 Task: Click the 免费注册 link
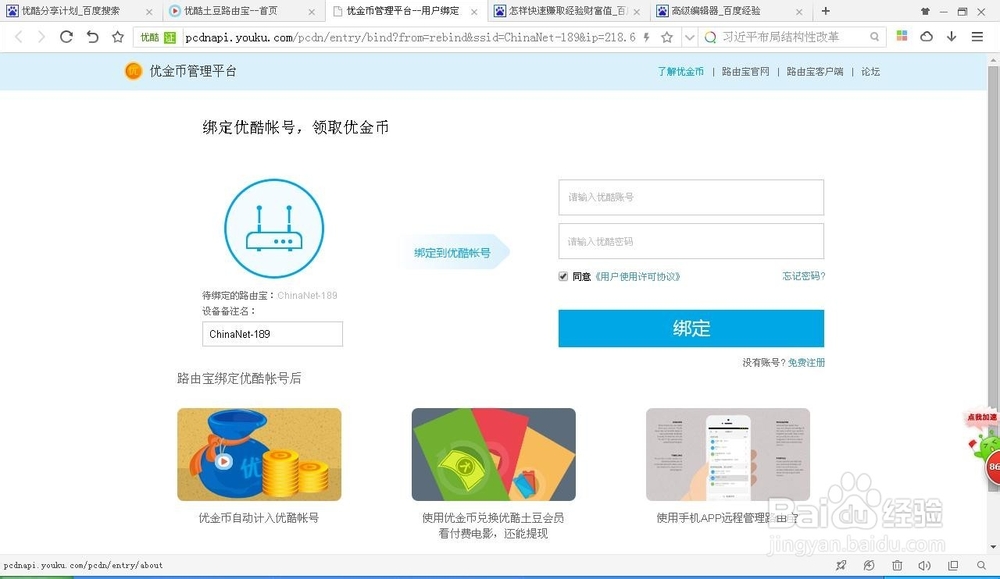tap(806, 362)
